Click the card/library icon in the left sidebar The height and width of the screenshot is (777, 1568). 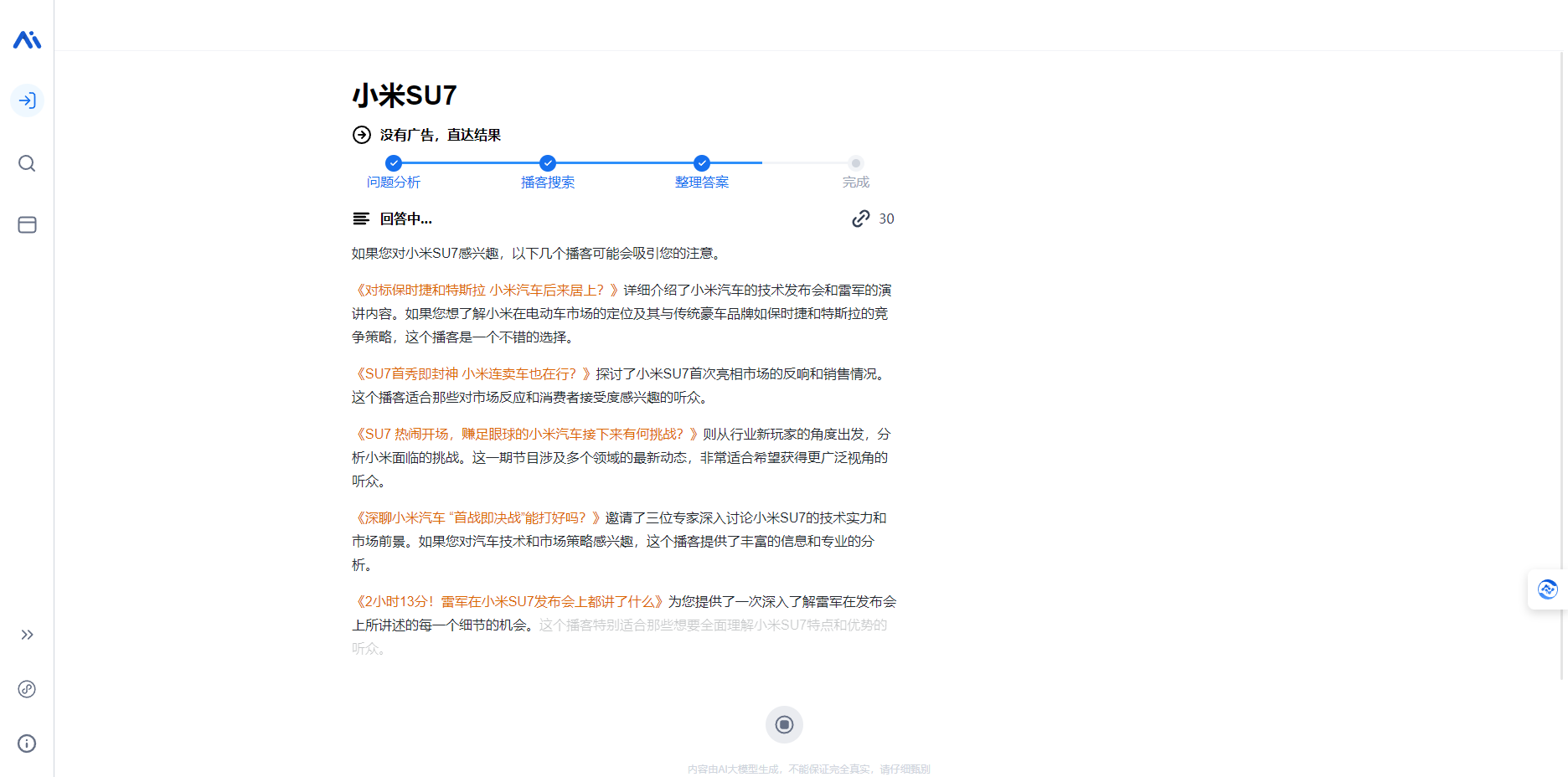(27, 224)
